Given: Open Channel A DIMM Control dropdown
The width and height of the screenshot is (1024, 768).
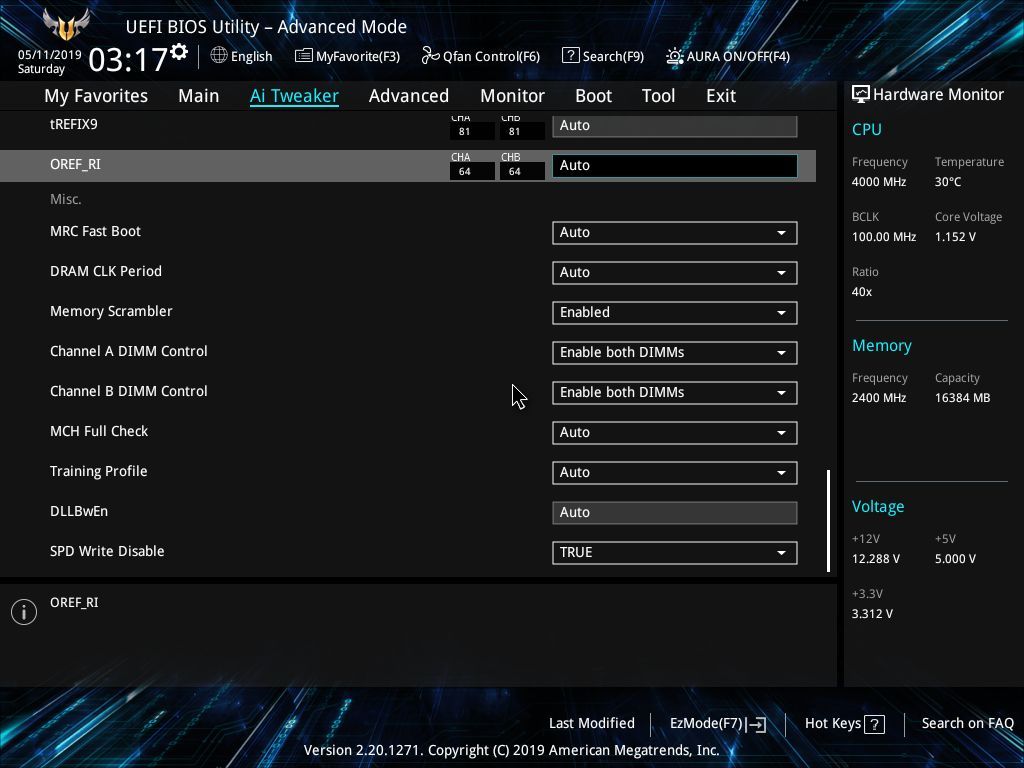Looking at the screenshot, I should 675,353.
